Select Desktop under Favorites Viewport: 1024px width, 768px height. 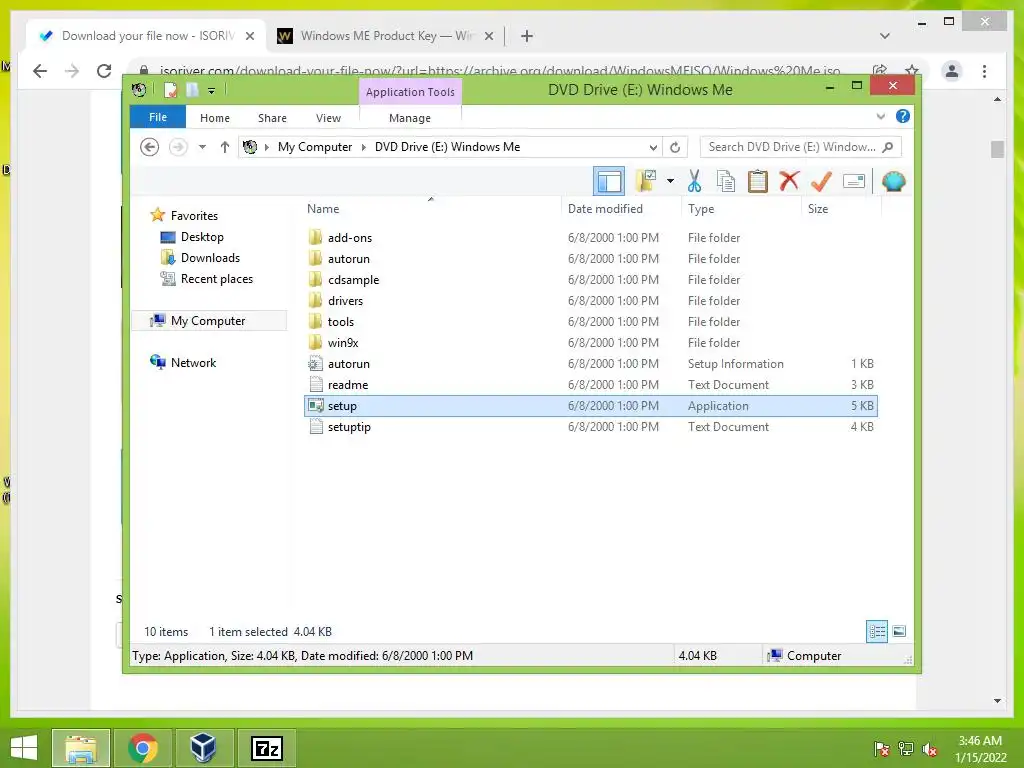[202, 237]
